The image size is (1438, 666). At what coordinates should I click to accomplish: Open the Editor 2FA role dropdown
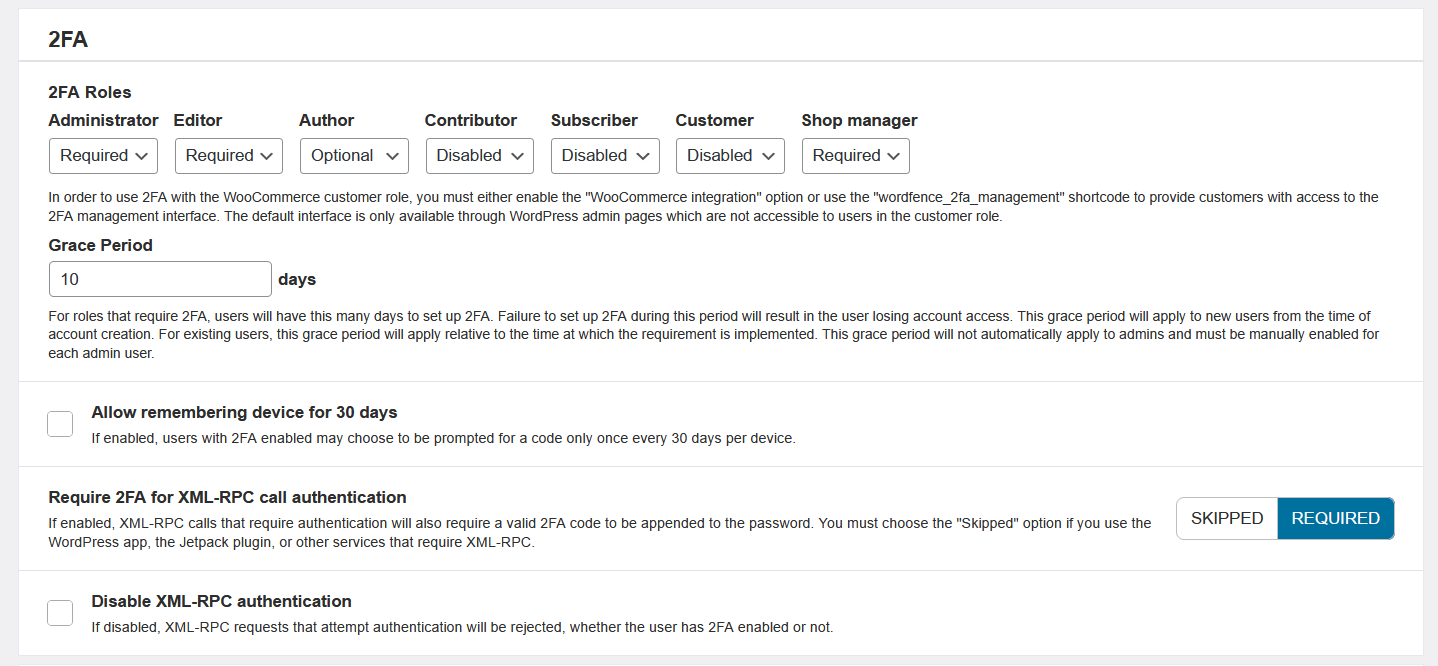coord(228,155)
